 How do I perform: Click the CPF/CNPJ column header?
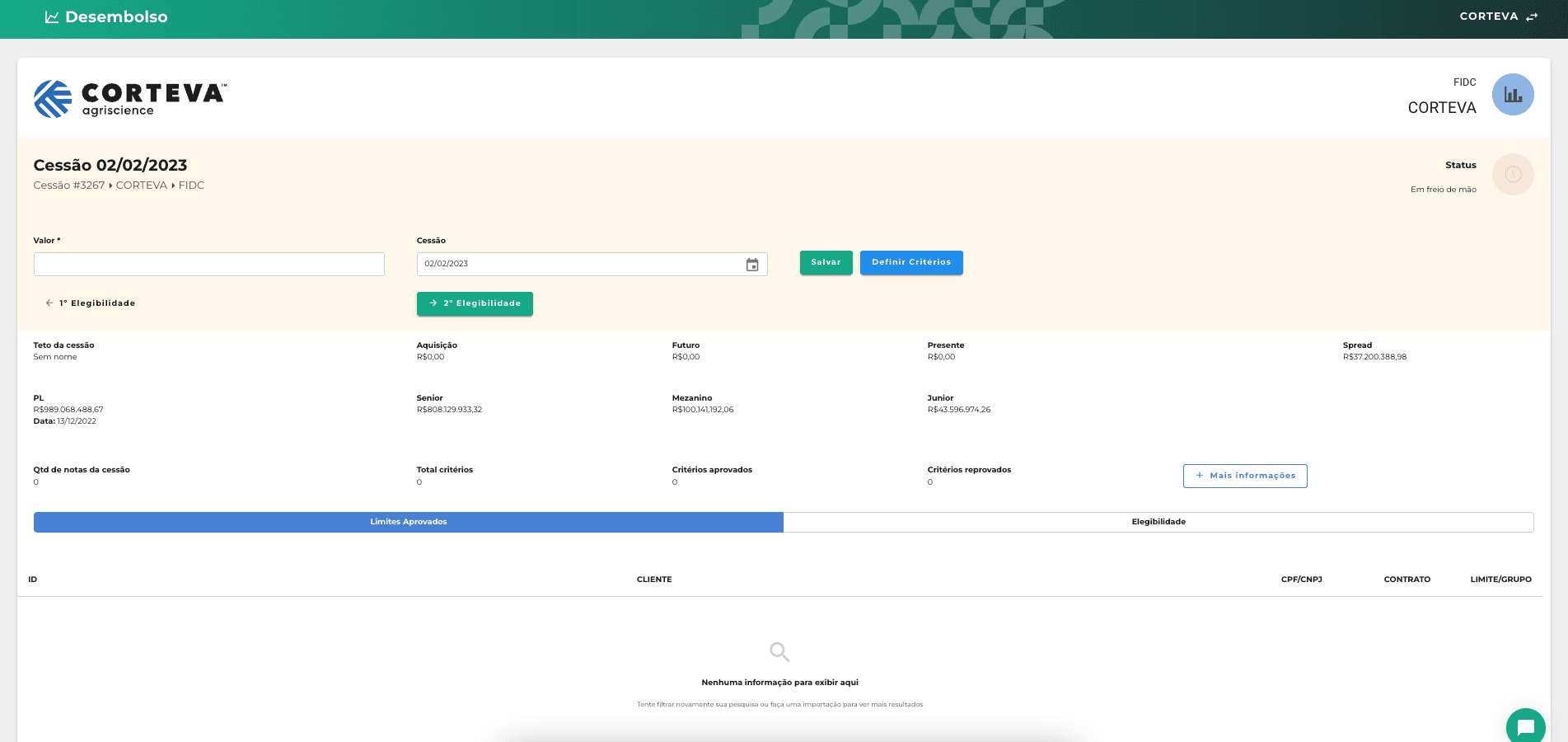click(1302, 580)
